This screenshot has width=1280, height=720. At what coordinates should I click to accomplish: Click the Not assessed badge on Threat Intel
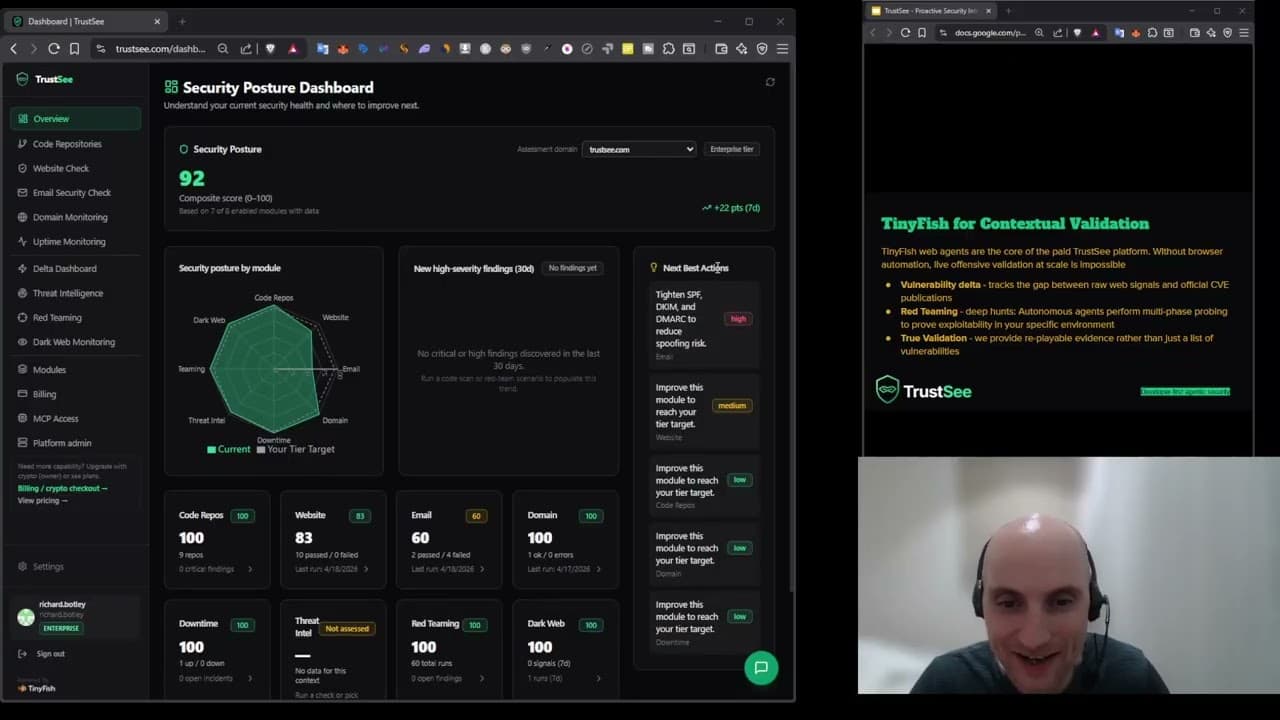(x=347, y=629)
